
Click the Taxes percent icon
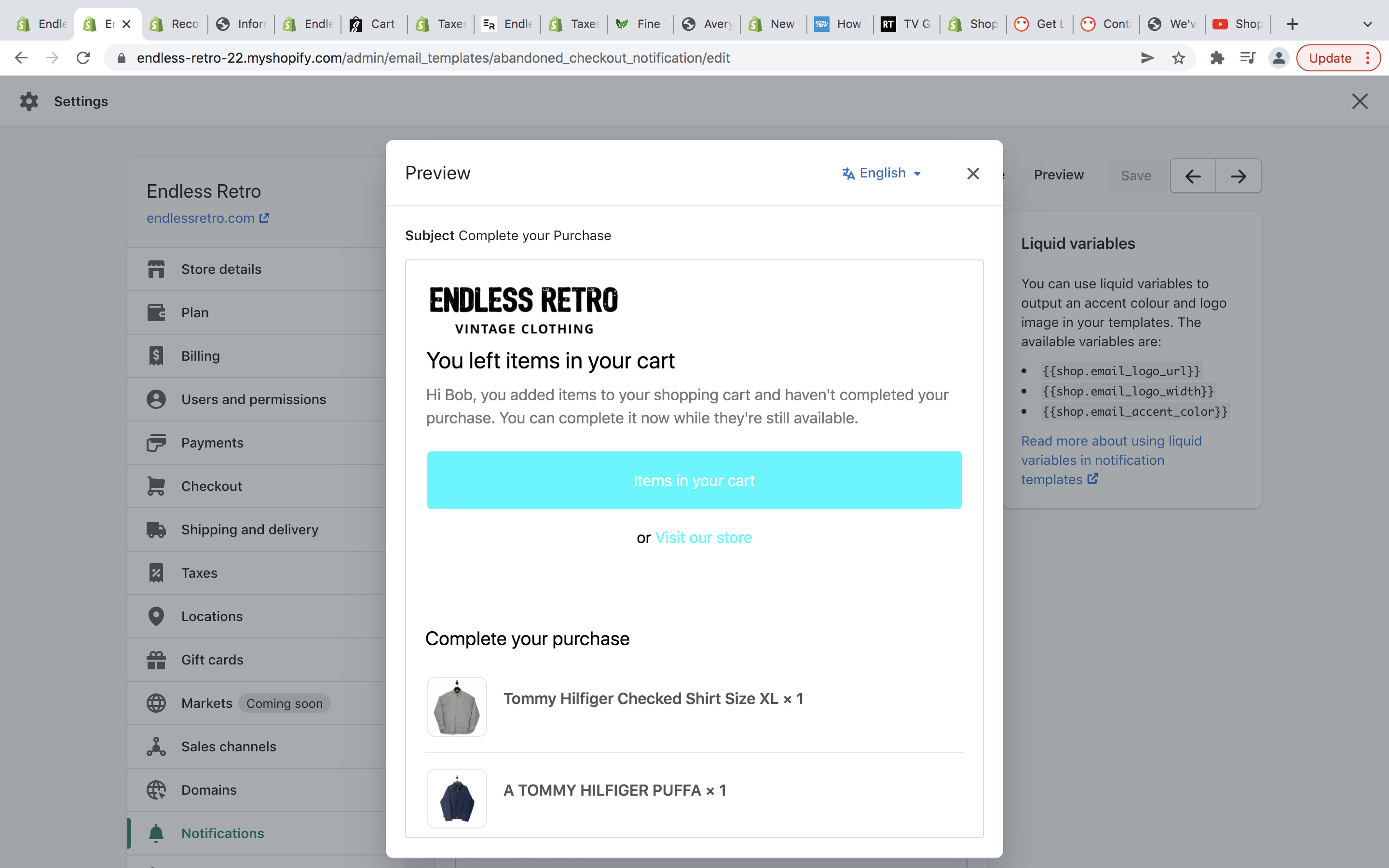coord(156,573)
